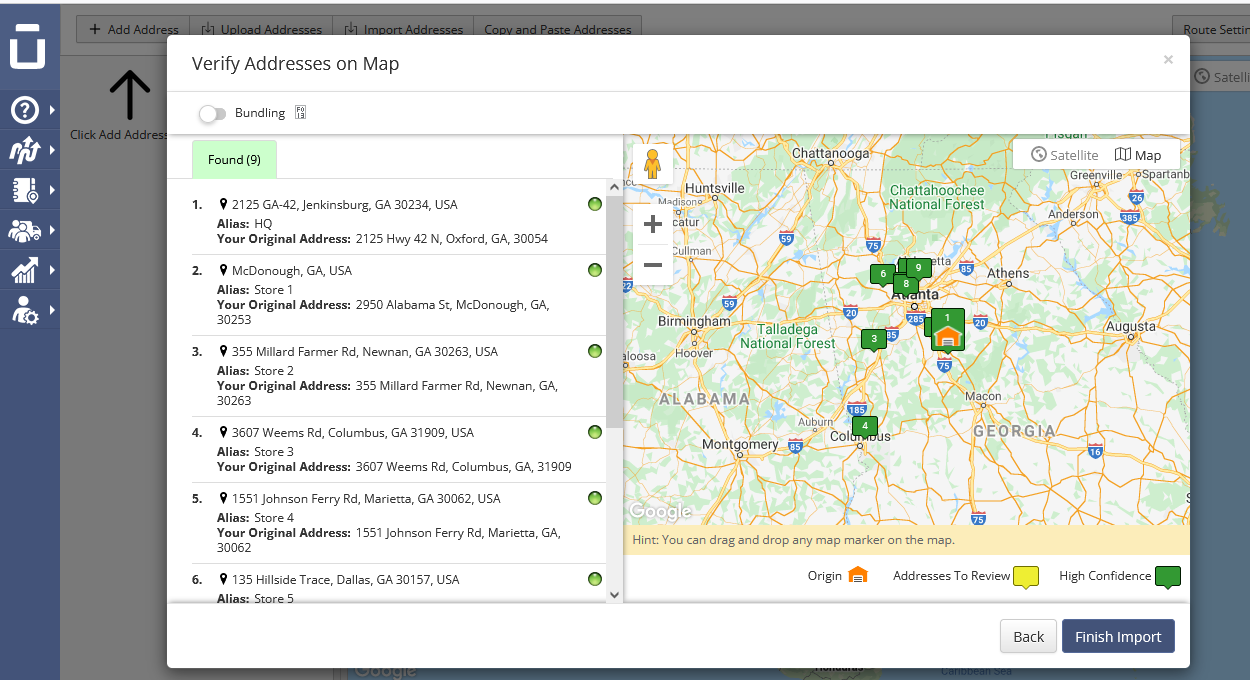Zoom in the map with plus
The image size is (1250, 680).
[x=653, y=224]
